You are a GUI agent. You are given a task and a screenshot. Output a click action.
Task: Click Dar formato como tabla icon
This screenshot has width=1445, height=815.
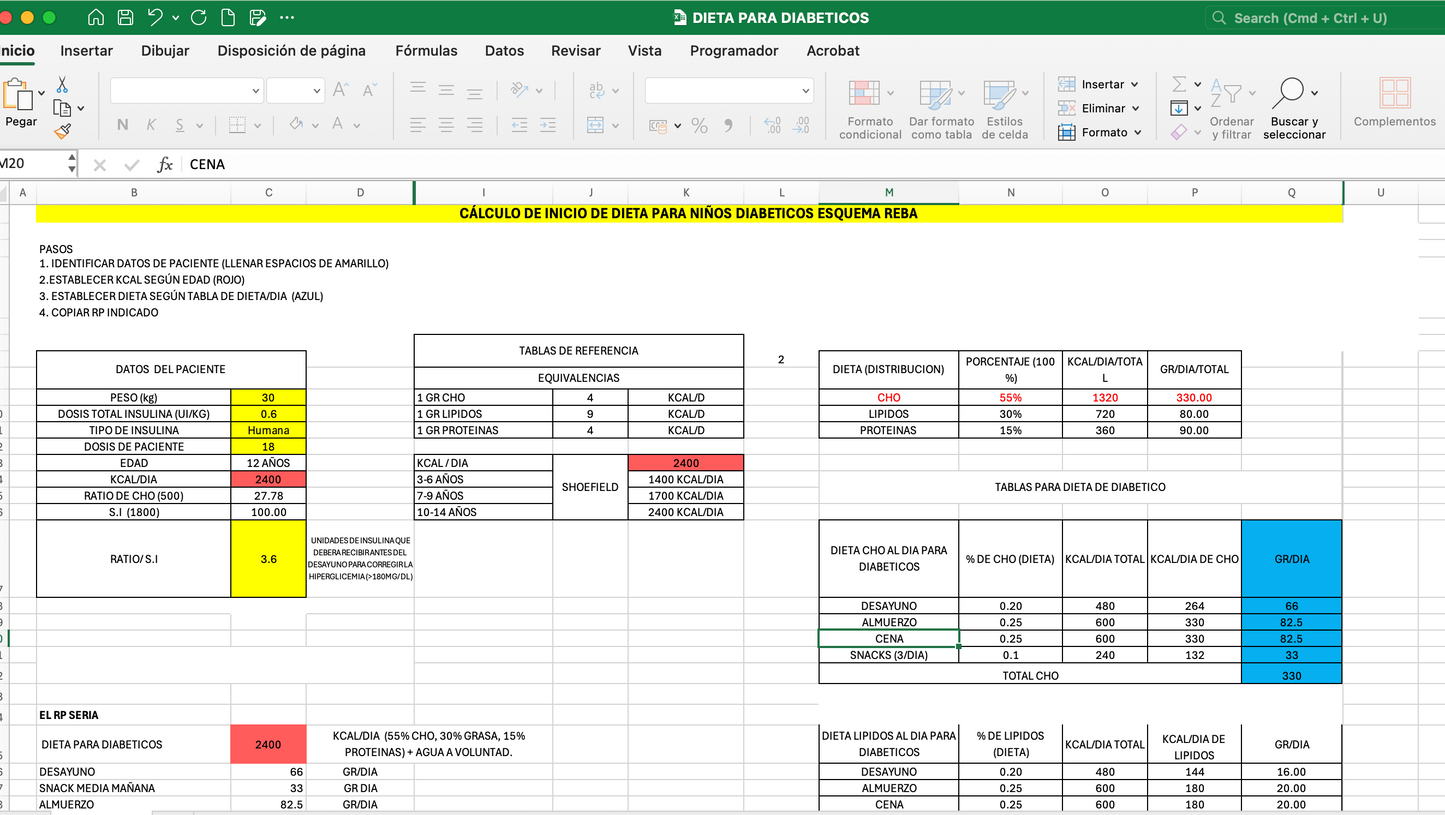tap(937, 95)
